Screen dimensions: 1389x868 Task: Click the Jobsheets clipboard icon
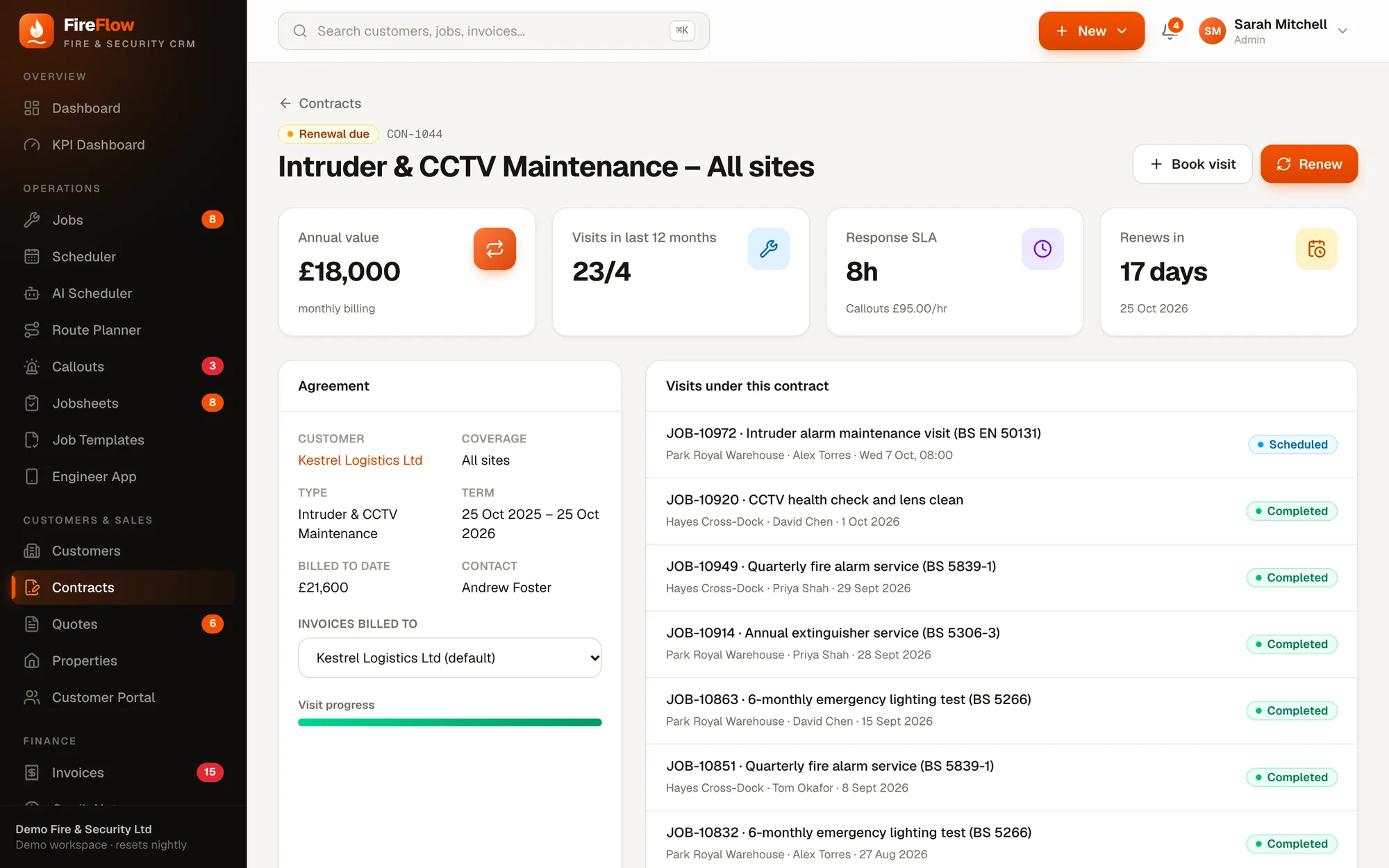tap(32, 403)
